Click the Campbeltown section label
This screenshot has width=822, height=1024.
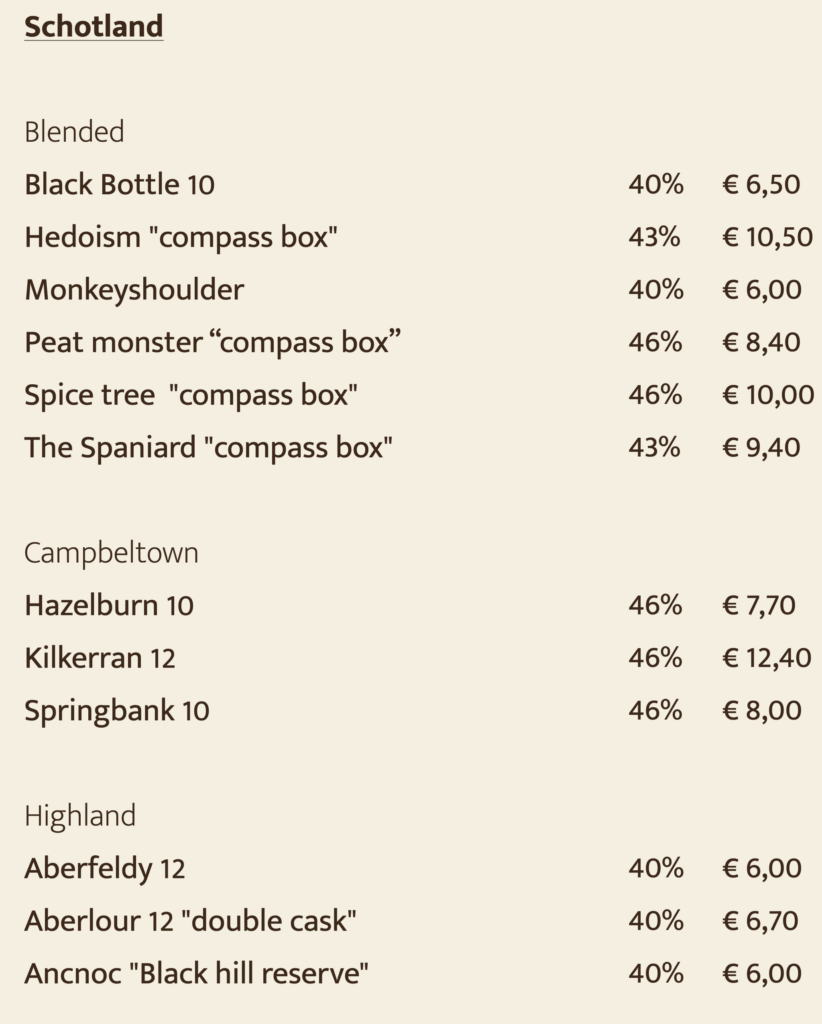click(x=111, y=553)
